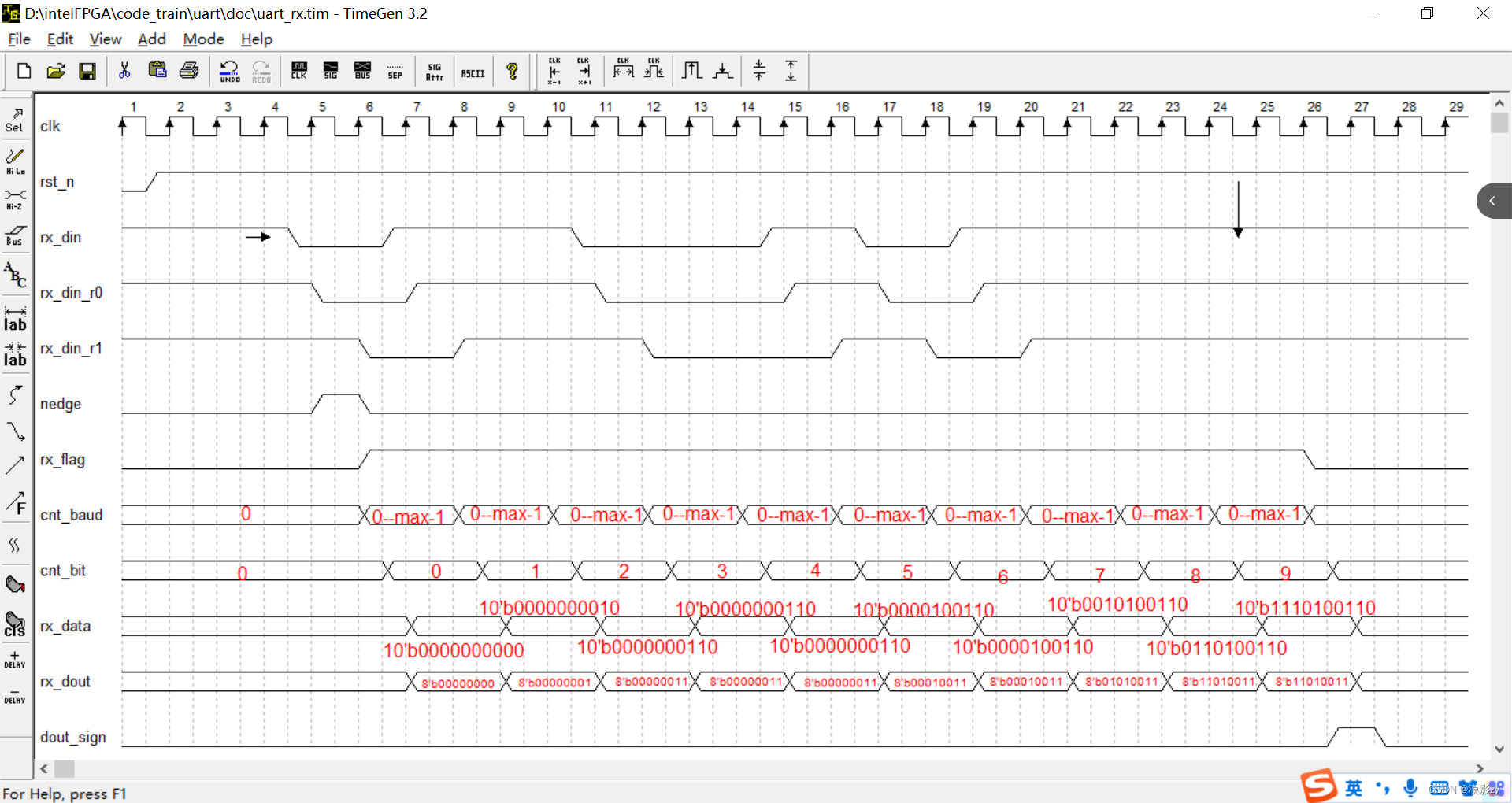This screenshot has height=803, width=1512.
Task: Open SIG Attr signal attributes
Action: [435, 71]
